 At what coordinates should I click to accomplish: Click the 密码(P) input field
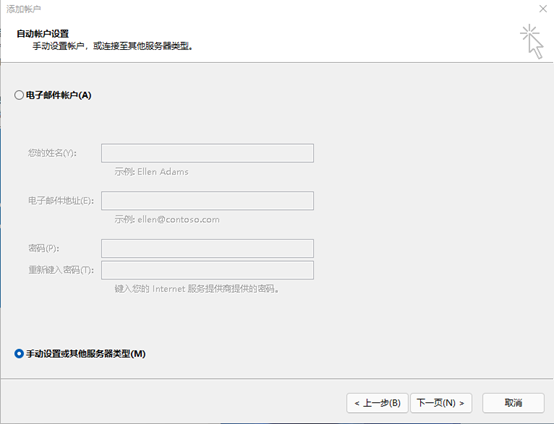[x=207, y=248]
